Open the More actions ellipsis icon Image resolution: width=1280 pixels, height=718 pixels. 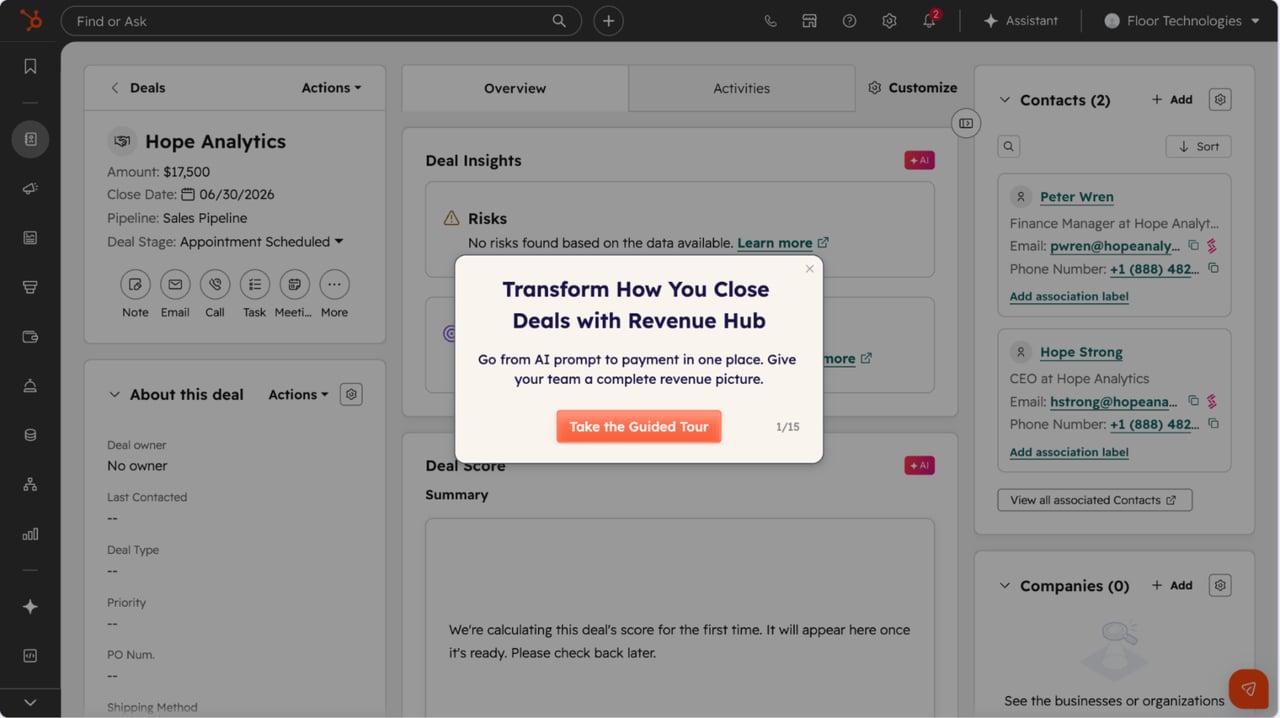(x=334, y=285)
